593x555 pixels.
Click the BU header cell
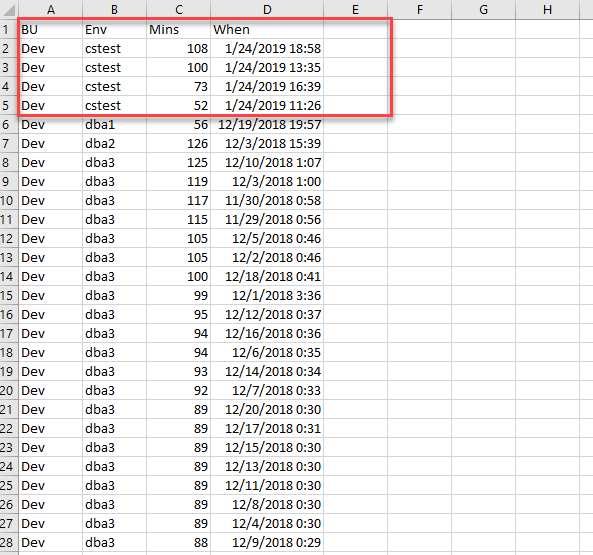coord(50,29)
